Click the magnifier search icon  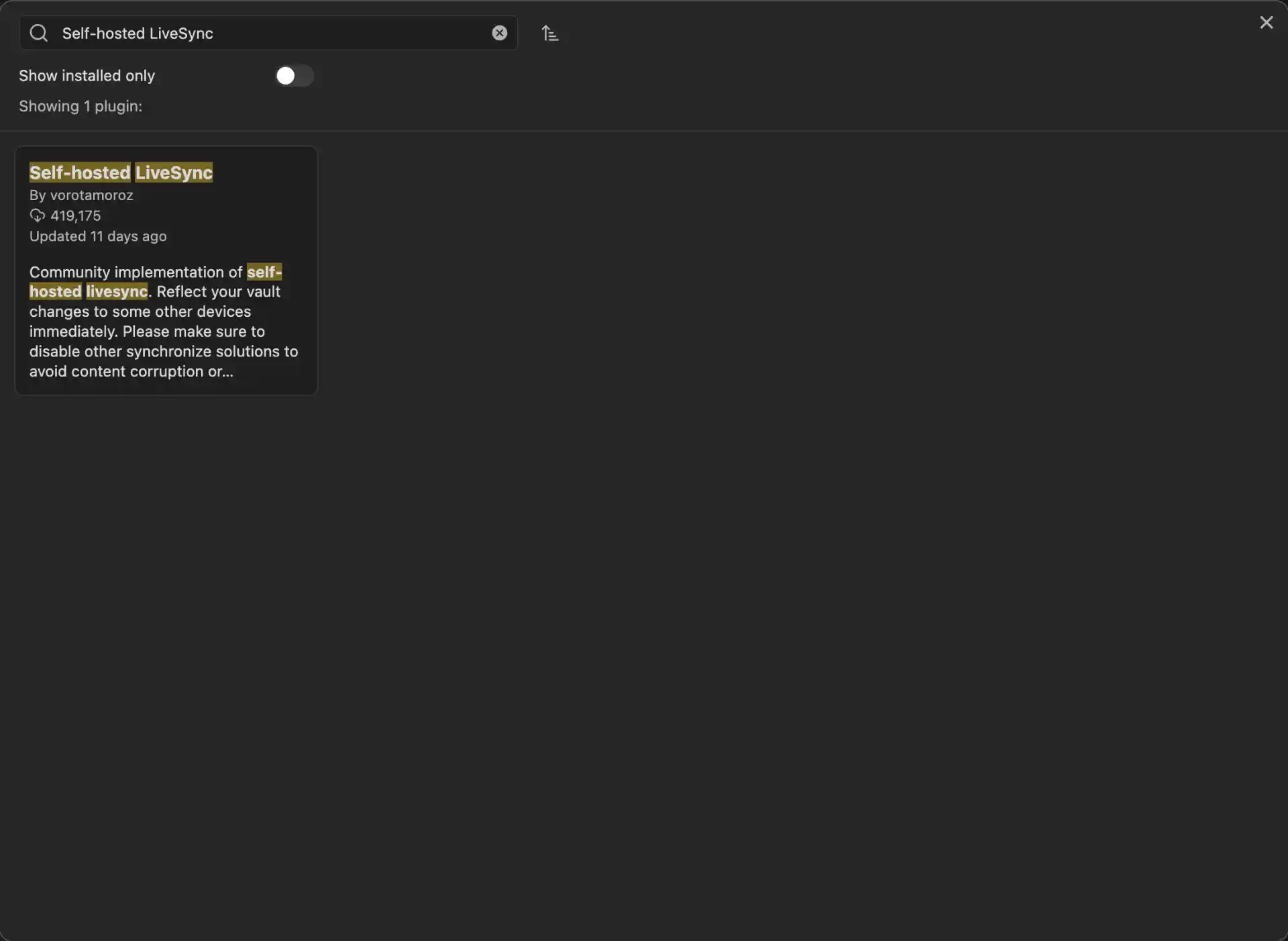(39, 33)
